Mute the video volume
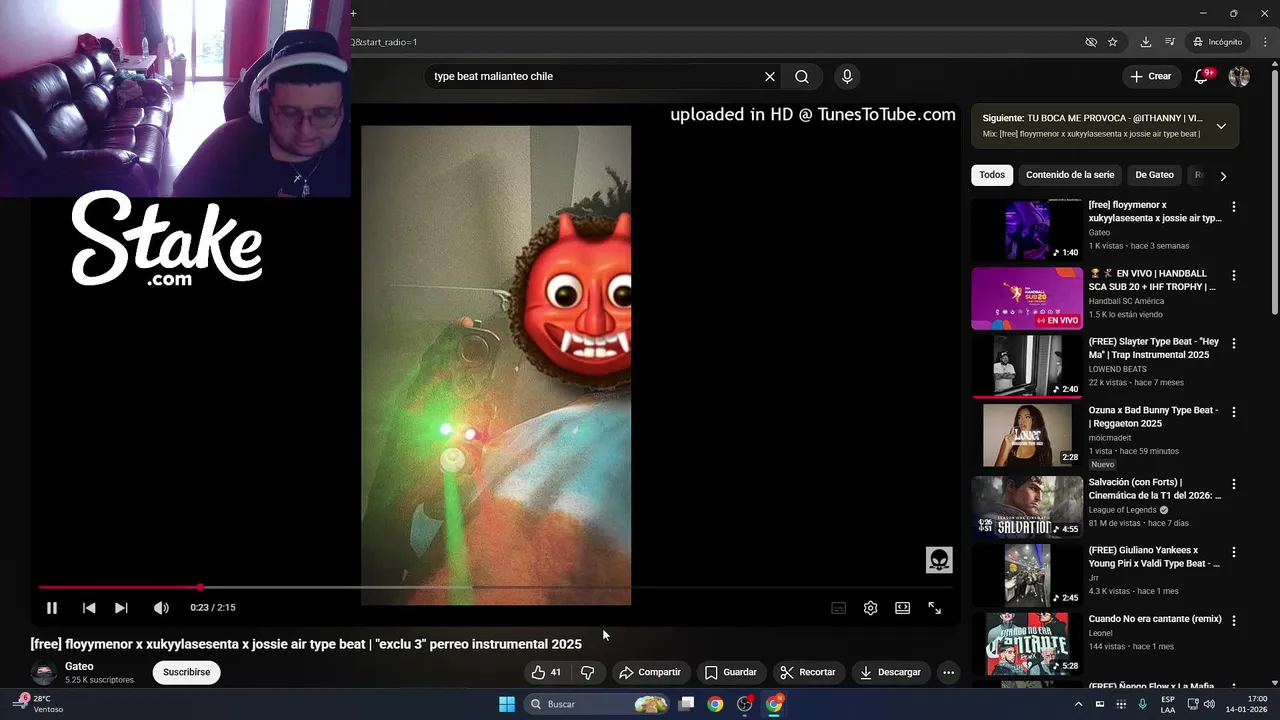The image size is (1280, 720). [161, 608]
